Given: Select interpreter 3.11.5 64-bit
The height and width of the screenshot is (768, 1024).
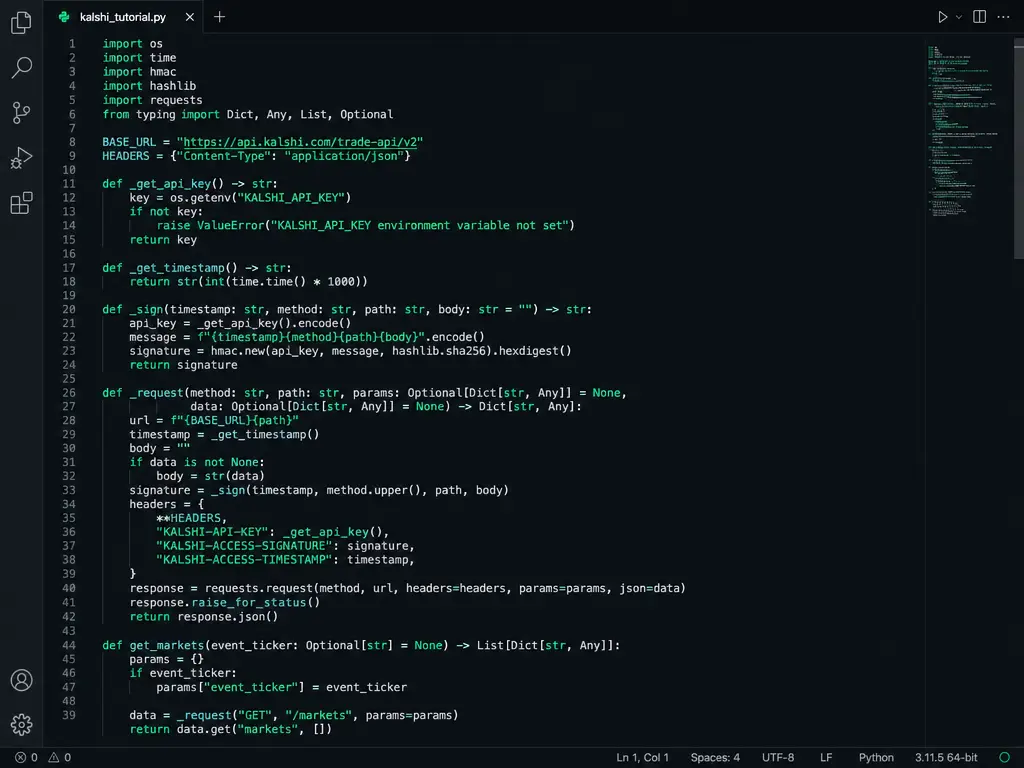Looking at the screenshot, I should (946, 758).
